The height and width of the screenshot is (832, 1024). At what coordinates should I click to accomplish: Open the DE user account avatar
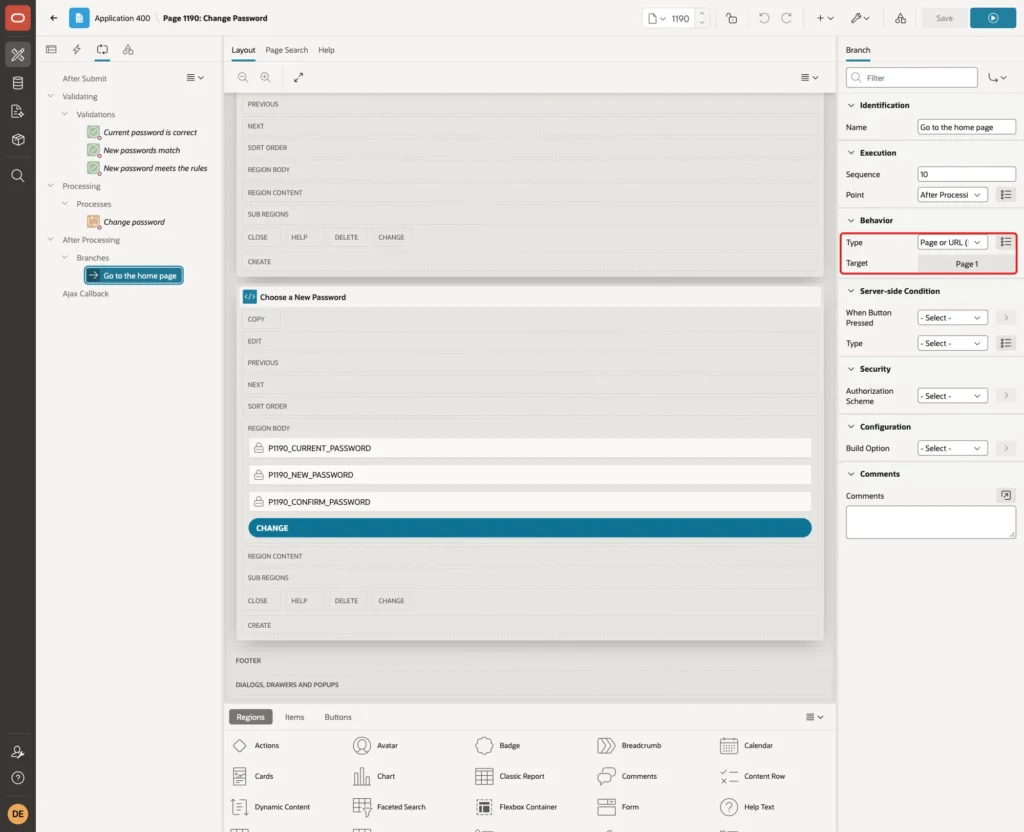18,814
